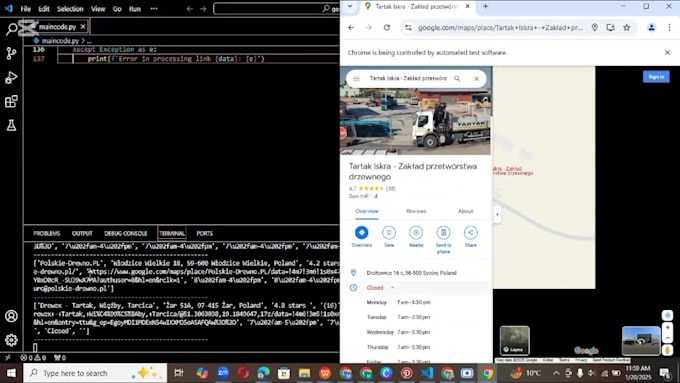Open Manage gear in VS Code activity bar
The width and height of the screenshot is (680, 383).
pyautogui.click(x=11, y=340)
